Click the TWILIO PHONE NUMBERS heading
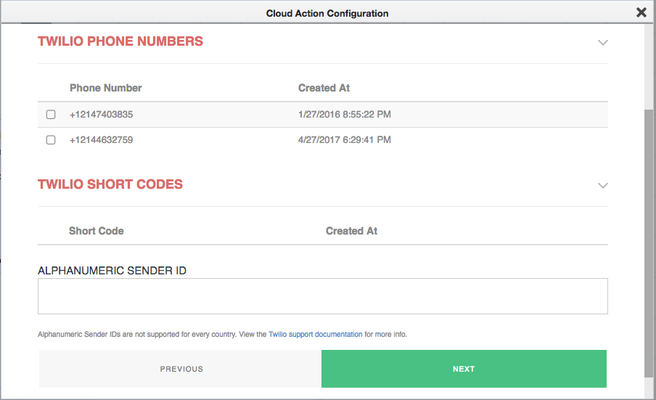 120,41
